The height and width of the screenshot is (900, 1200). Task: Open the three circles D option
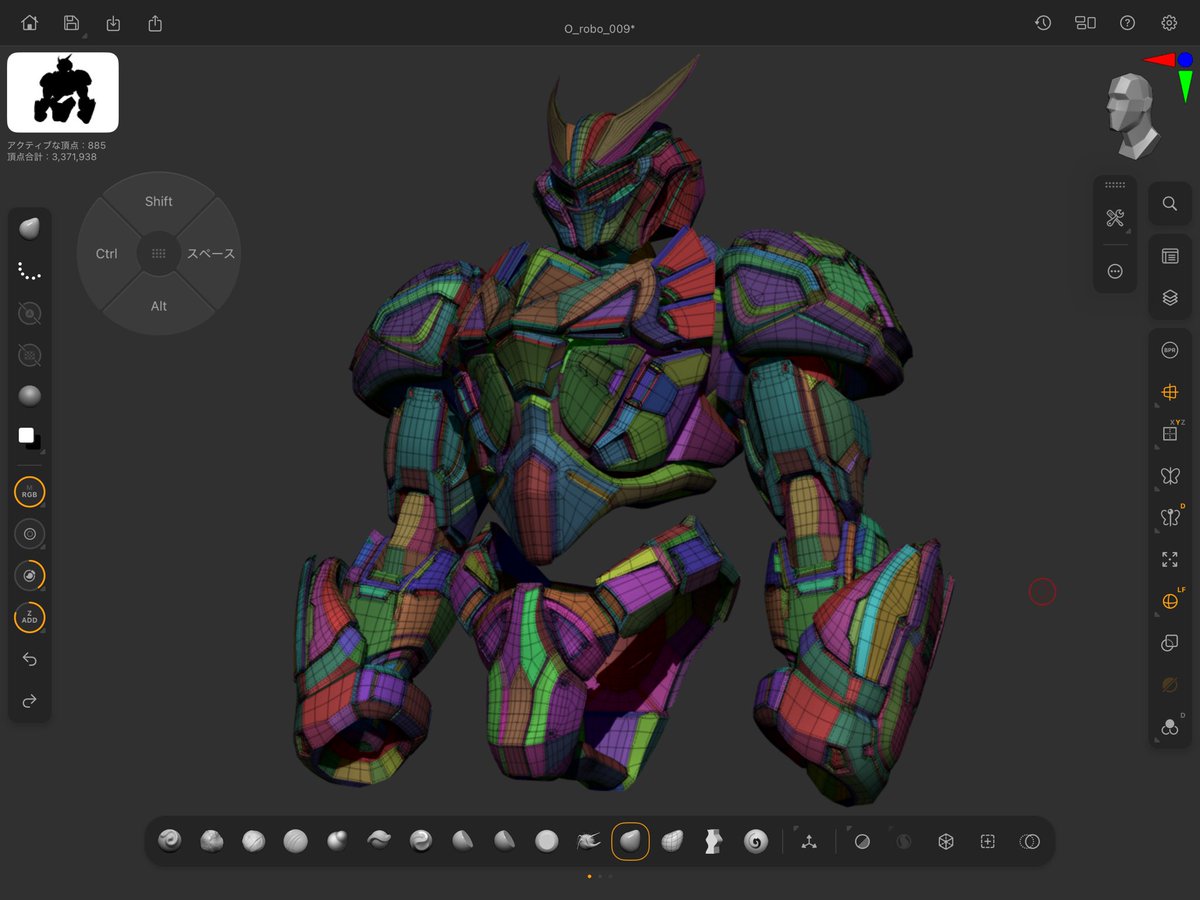1169,727
